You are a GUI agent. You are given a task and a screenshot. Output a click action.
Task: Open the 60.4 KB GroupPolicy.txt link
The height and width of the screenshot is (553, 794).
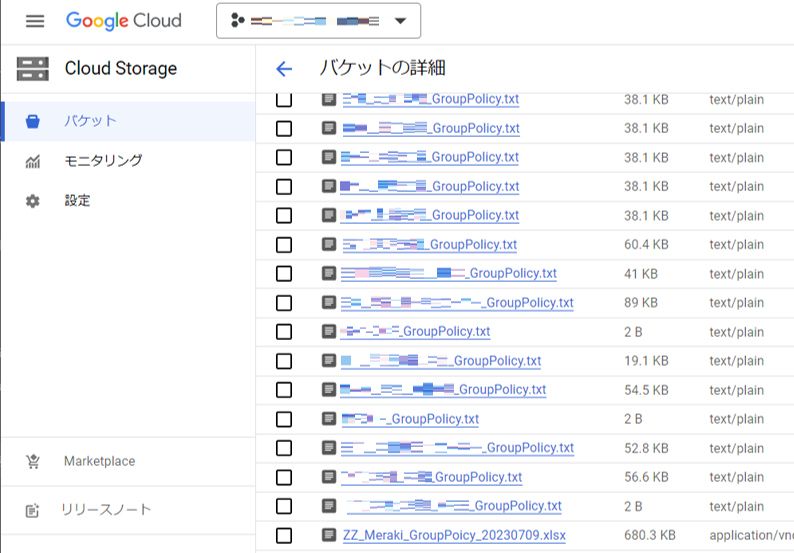(429, 245)
